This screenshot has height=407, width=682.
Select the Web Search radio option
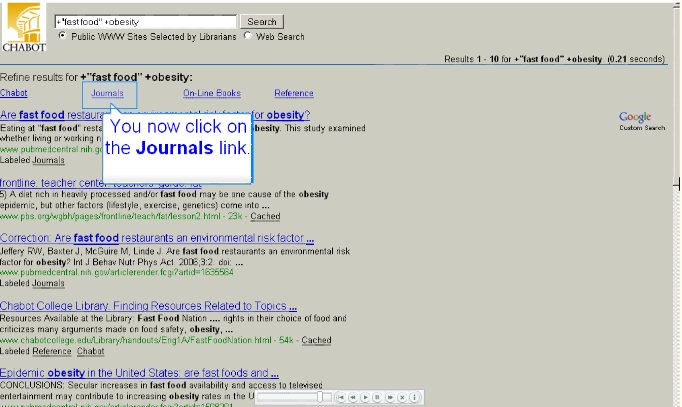247,36
